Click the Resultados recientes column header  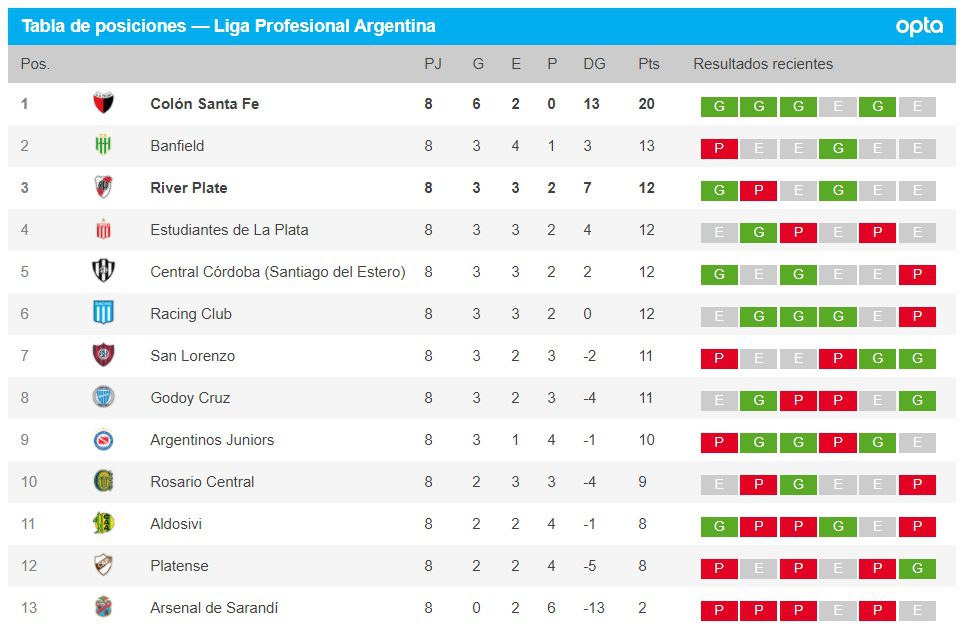coord(763,64)
